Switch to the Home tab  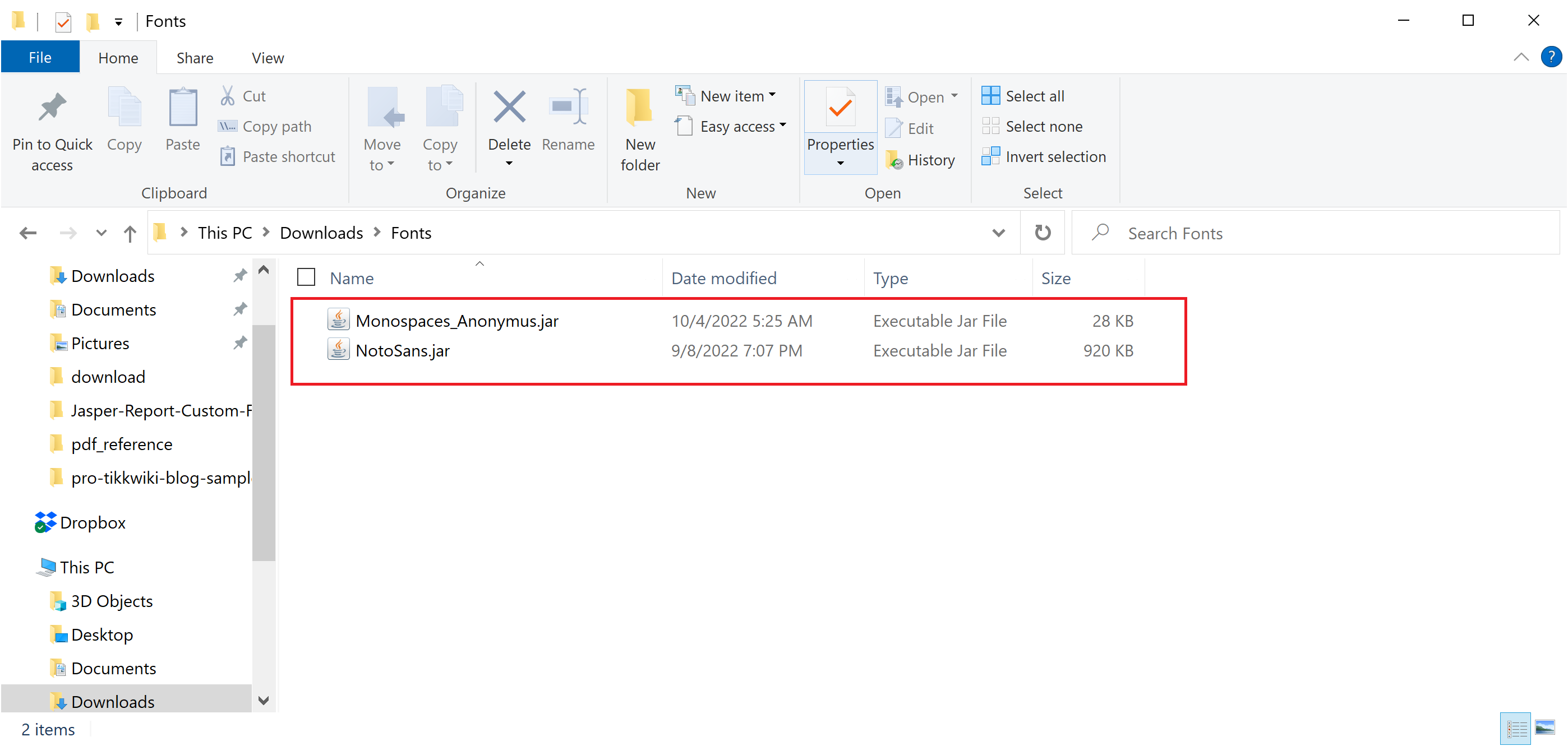pos(118,58)
